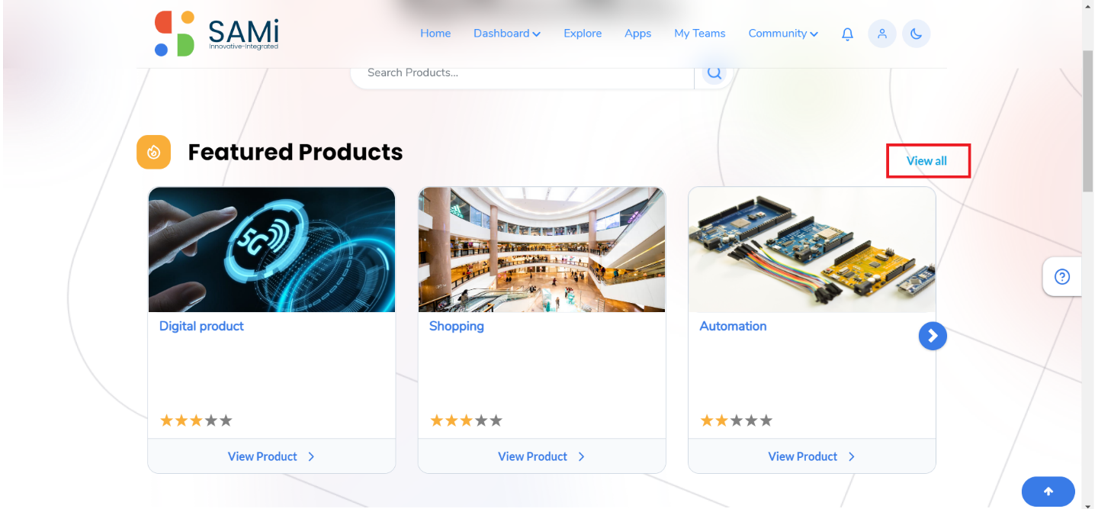This screenshot has width=1096, height=513.
Task: Open the Shopping mall thumbnail image
Action: 542,250
